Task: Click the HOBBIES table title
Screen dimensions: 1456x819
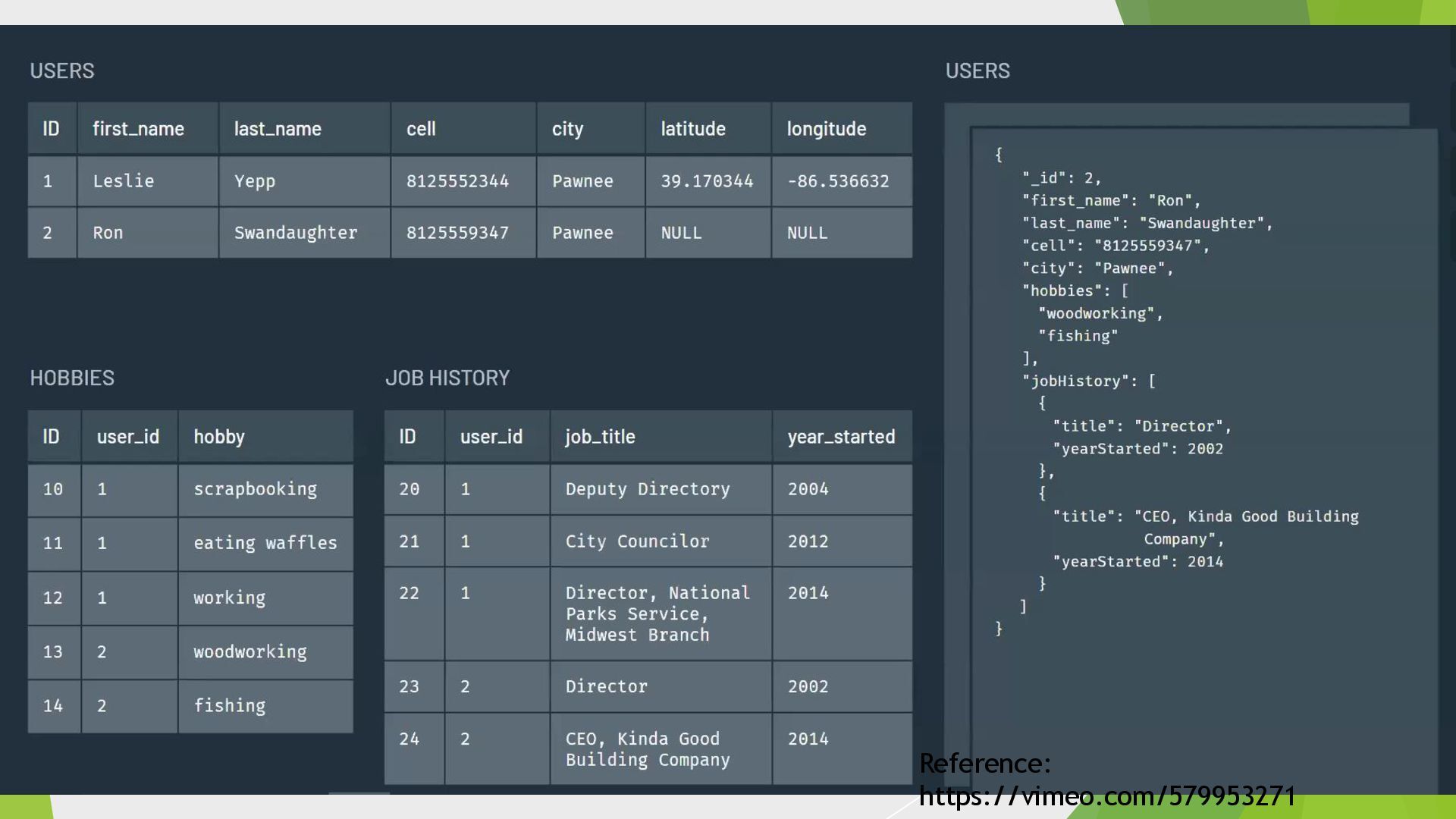Action: coord(72,378)
